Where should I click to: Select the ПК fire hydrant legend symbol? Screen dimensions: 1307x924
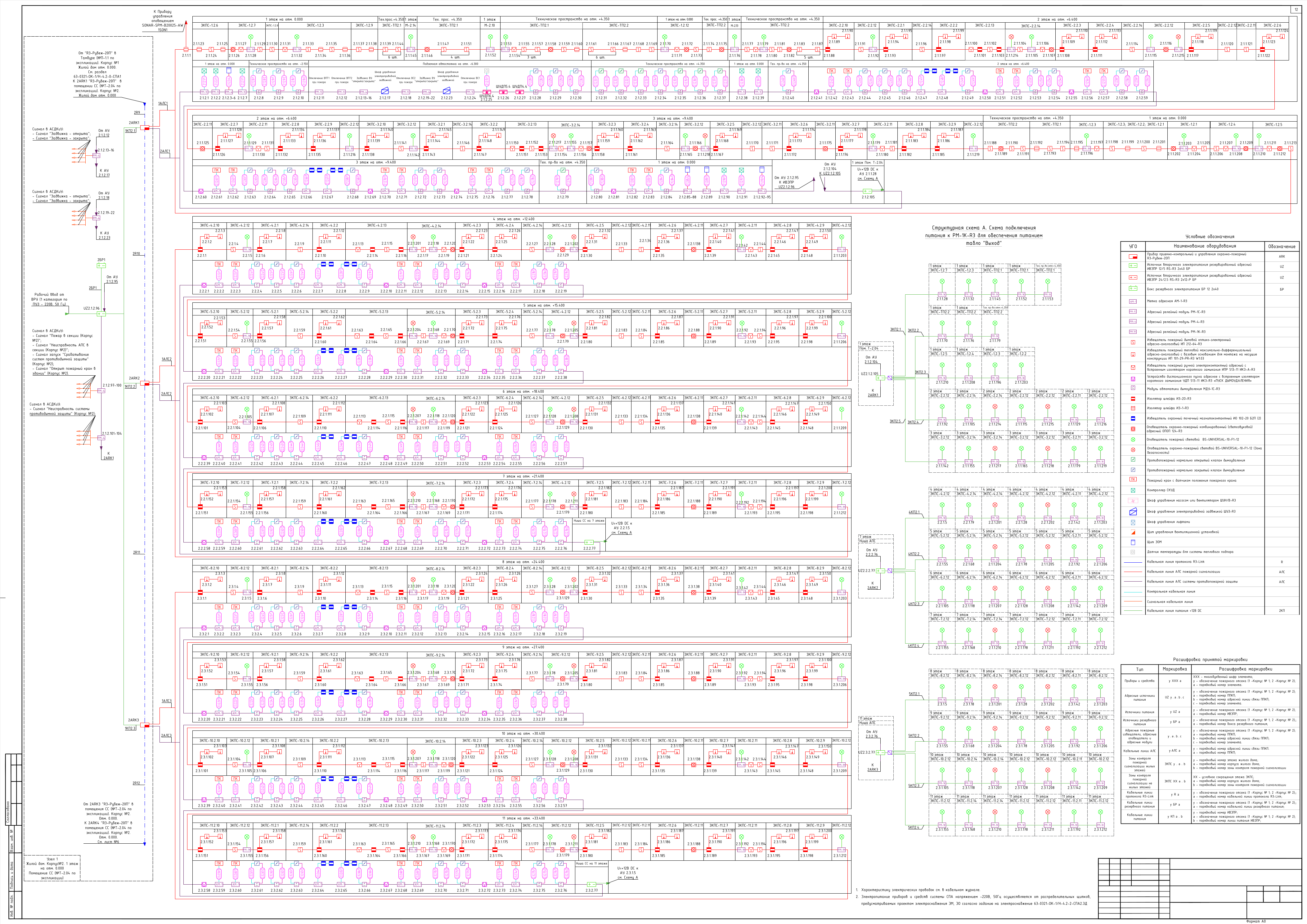(x=1133, y=480)
